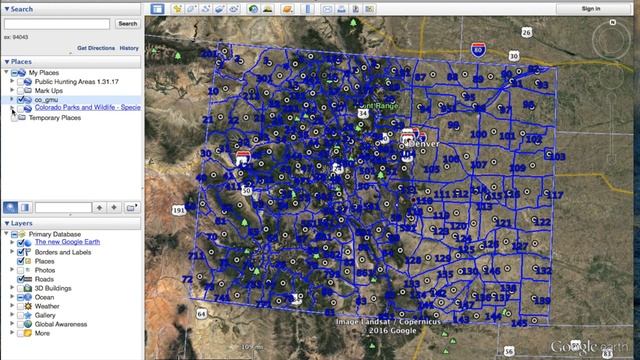640x360 pixels.
Task: Expand the co_gmu tree node
Action: [12, 99]
